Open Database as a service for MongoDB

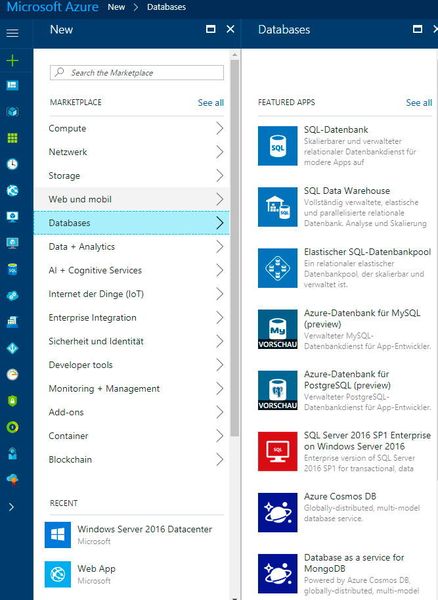pyautogui.click(x=354, y=563)
